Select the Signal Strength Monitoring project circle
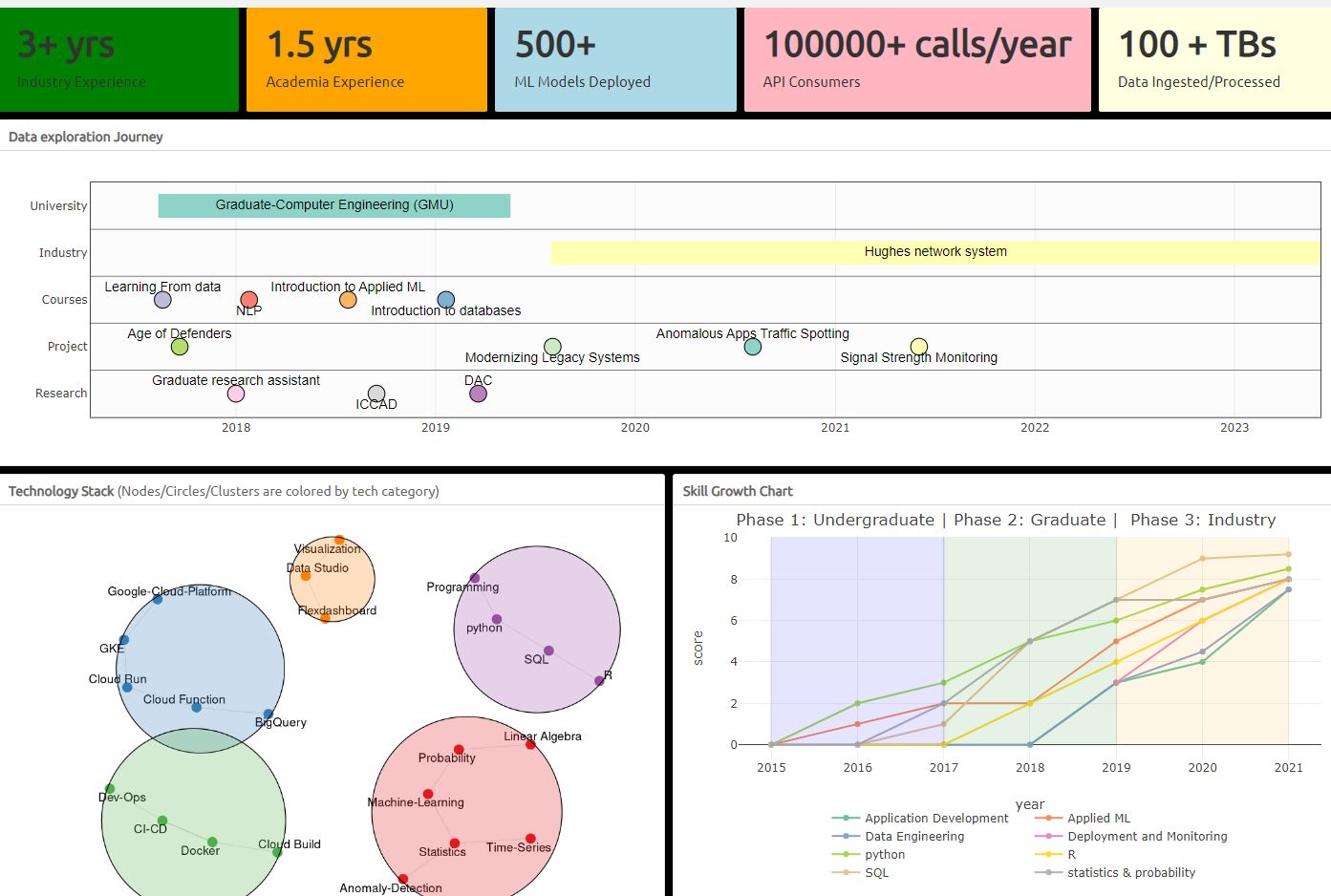This screenshot has height=896, width=1331. [x=918, y=347]
